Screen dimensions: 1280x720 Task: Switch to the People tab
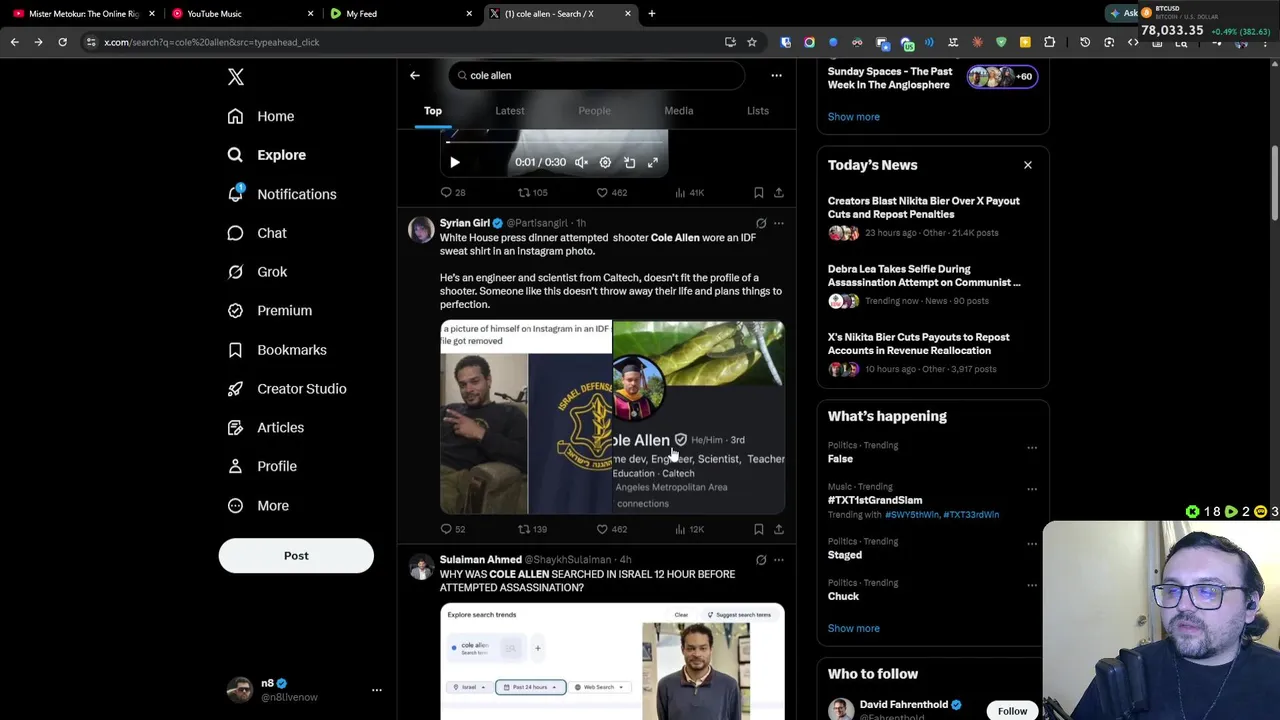point(594,111)
